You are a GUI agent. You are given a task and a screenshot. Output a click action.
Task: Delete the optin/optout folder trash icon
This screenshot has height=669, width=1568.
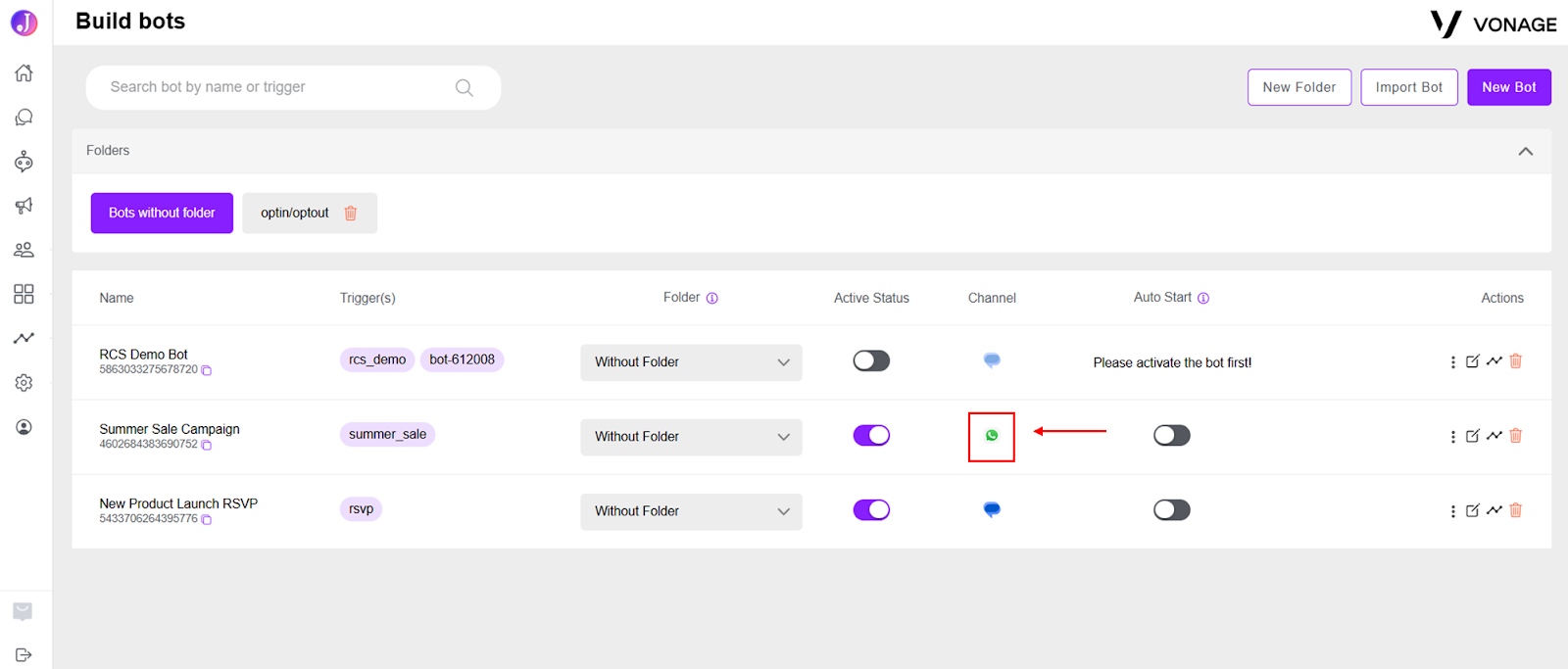pos(351,213)
